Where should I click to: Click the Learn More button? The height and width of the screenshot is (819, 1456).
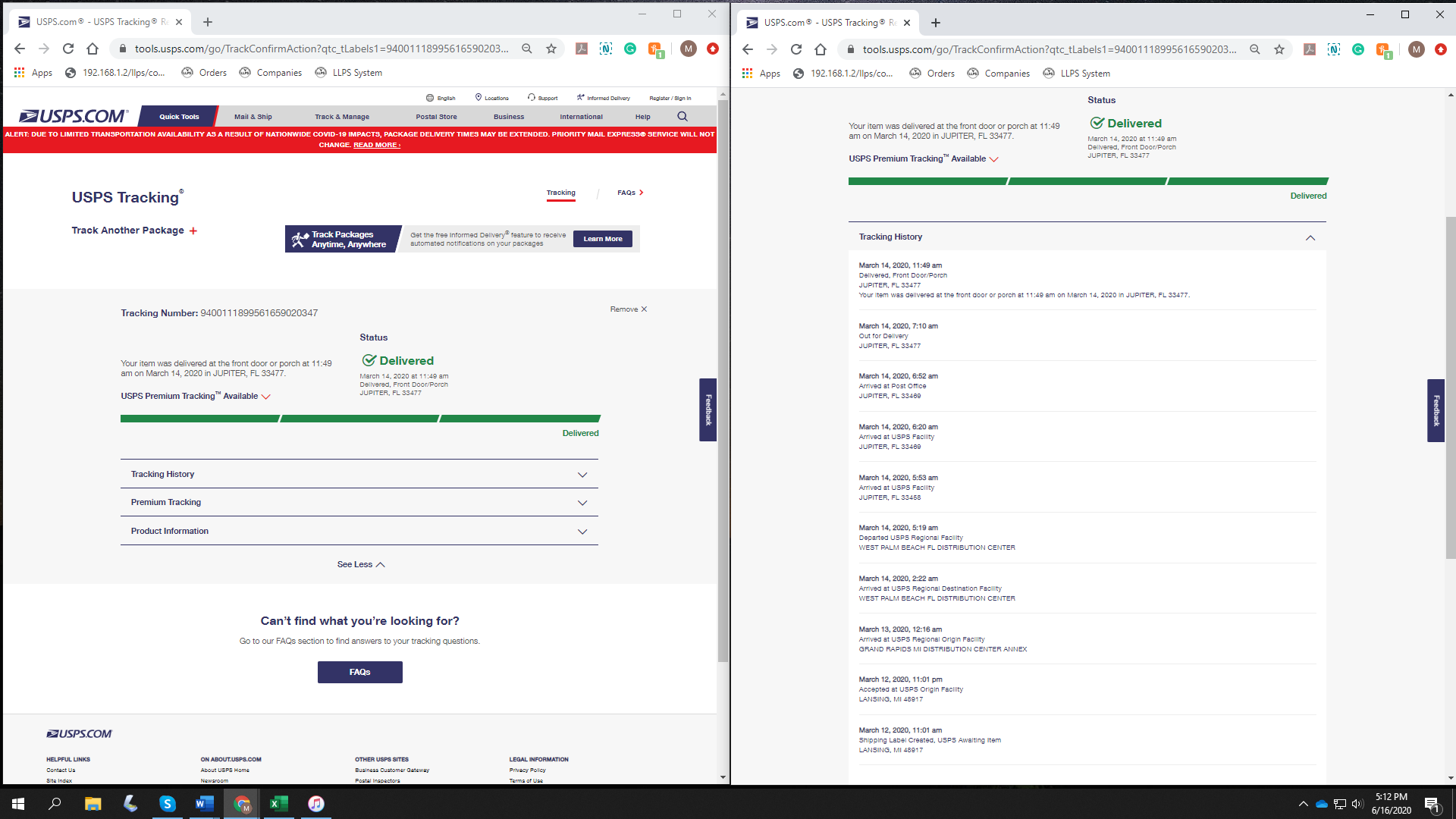click(602, 239)
